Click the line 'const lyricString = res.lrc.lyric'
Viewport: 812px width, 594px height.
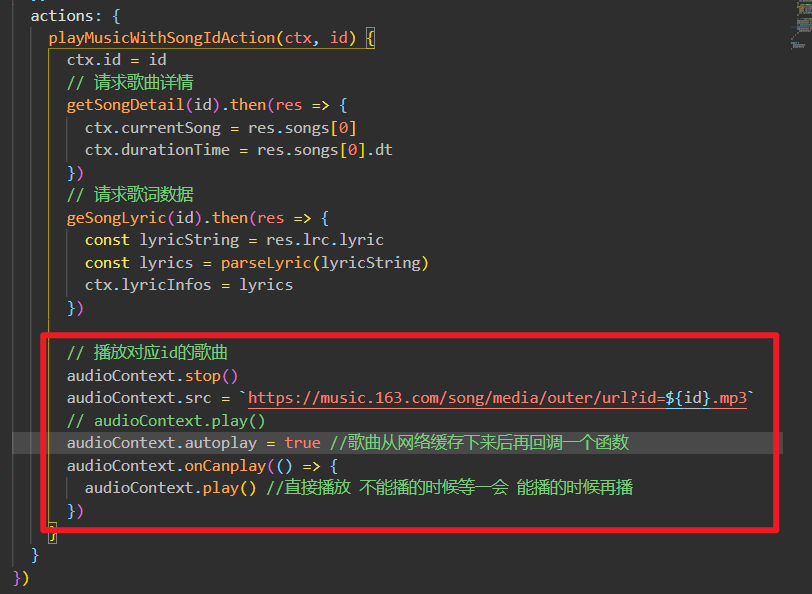(x=234, y=240)
